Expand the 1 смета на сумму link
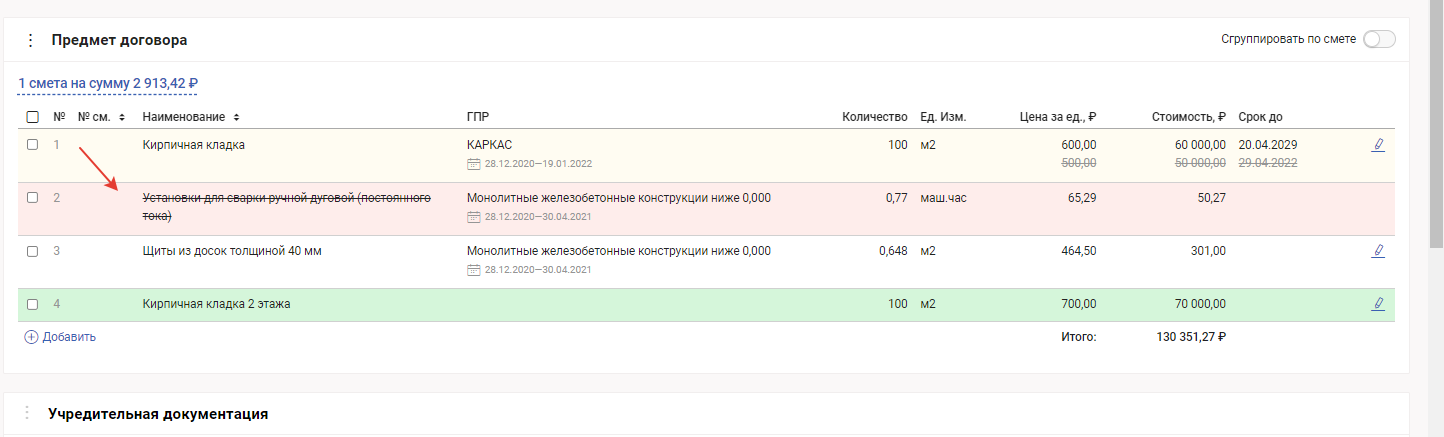 pos(108,84)
